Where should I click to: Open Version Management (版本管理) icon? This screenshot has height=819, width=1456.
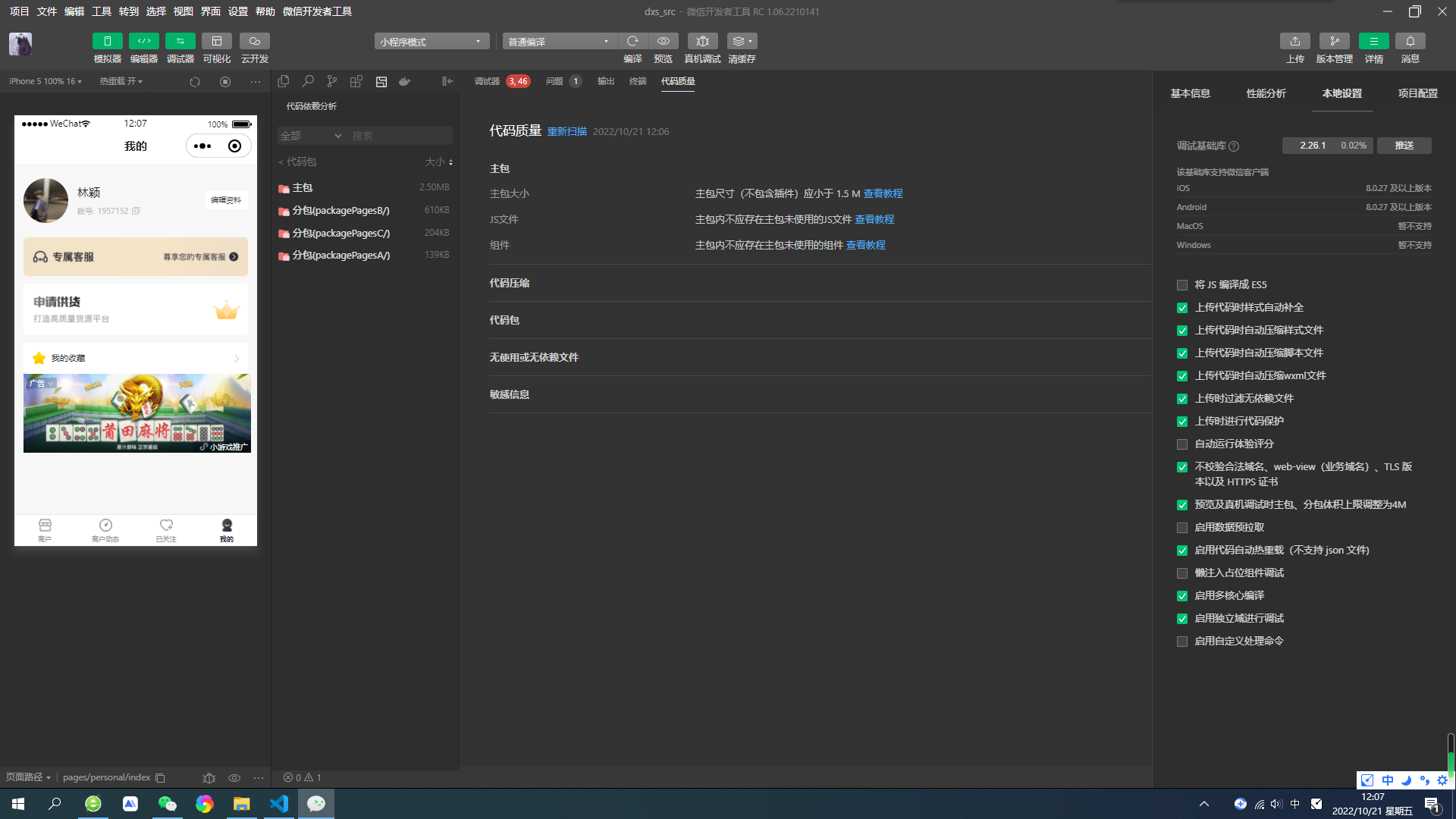click(x=1334, y=41)
